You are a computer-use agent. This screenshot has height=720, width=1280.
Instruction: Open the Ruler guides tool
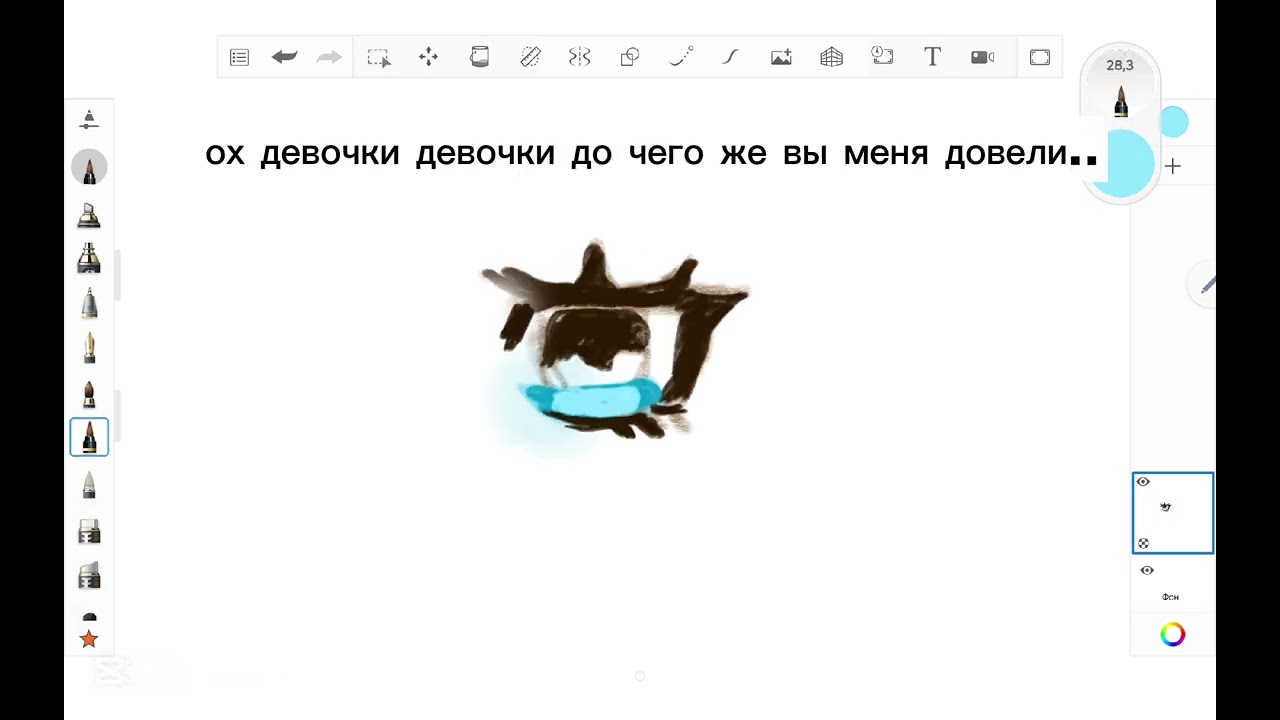coord(531,57)
